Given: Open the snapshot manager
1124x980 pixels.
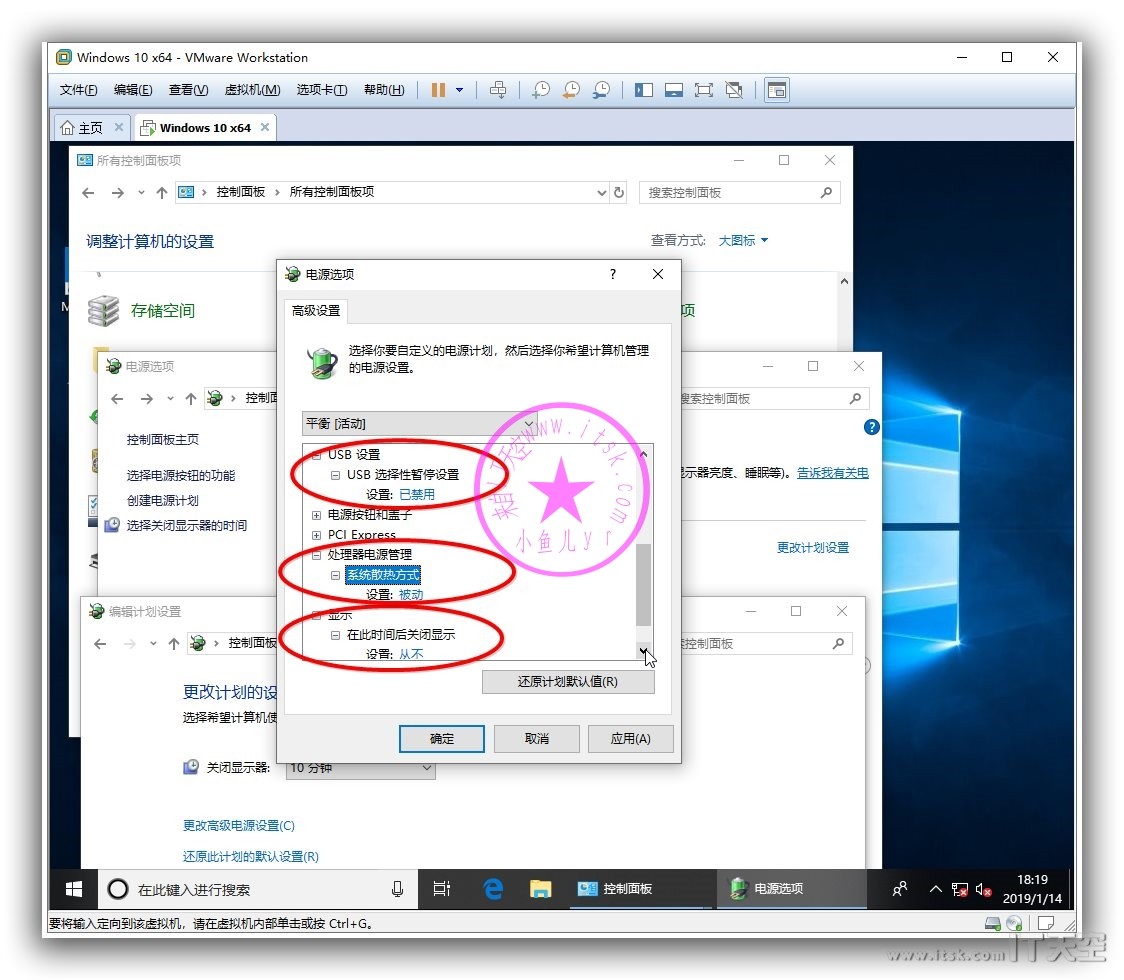Looking at the screenshot, I should coord(601,90).
